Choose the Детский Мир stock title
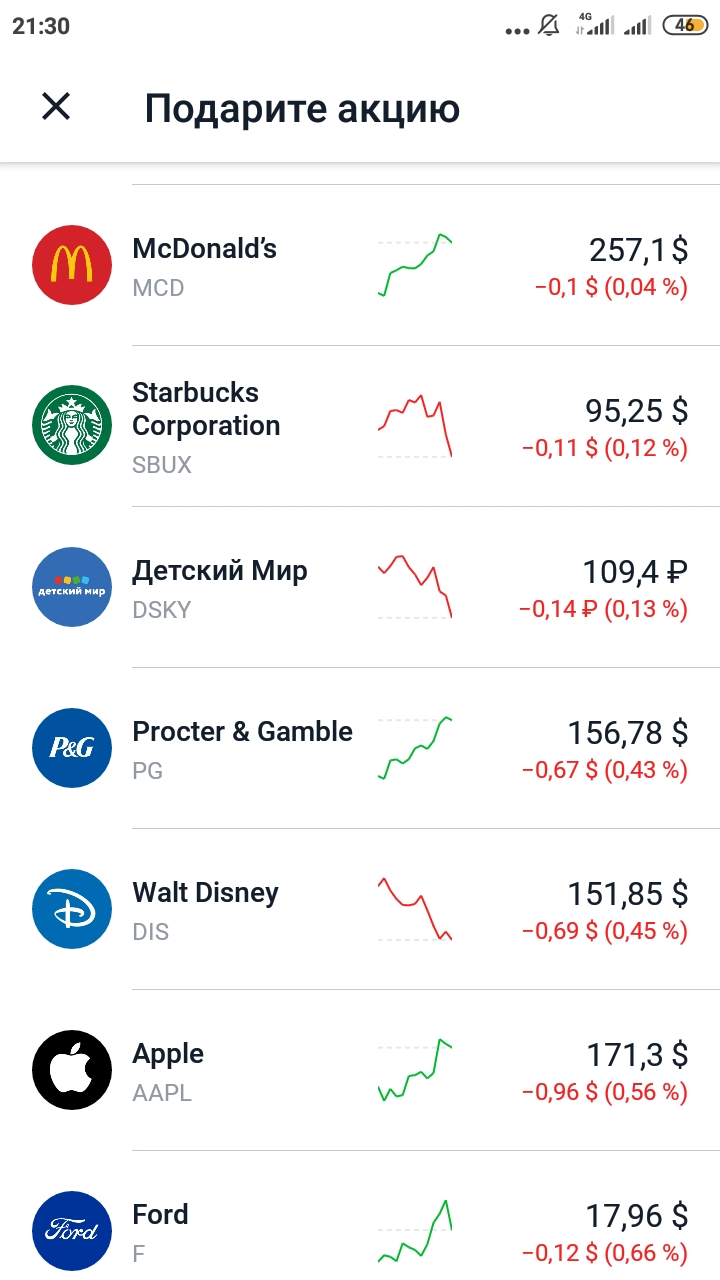Screen dimensions: 720x1280 [220, 571]
